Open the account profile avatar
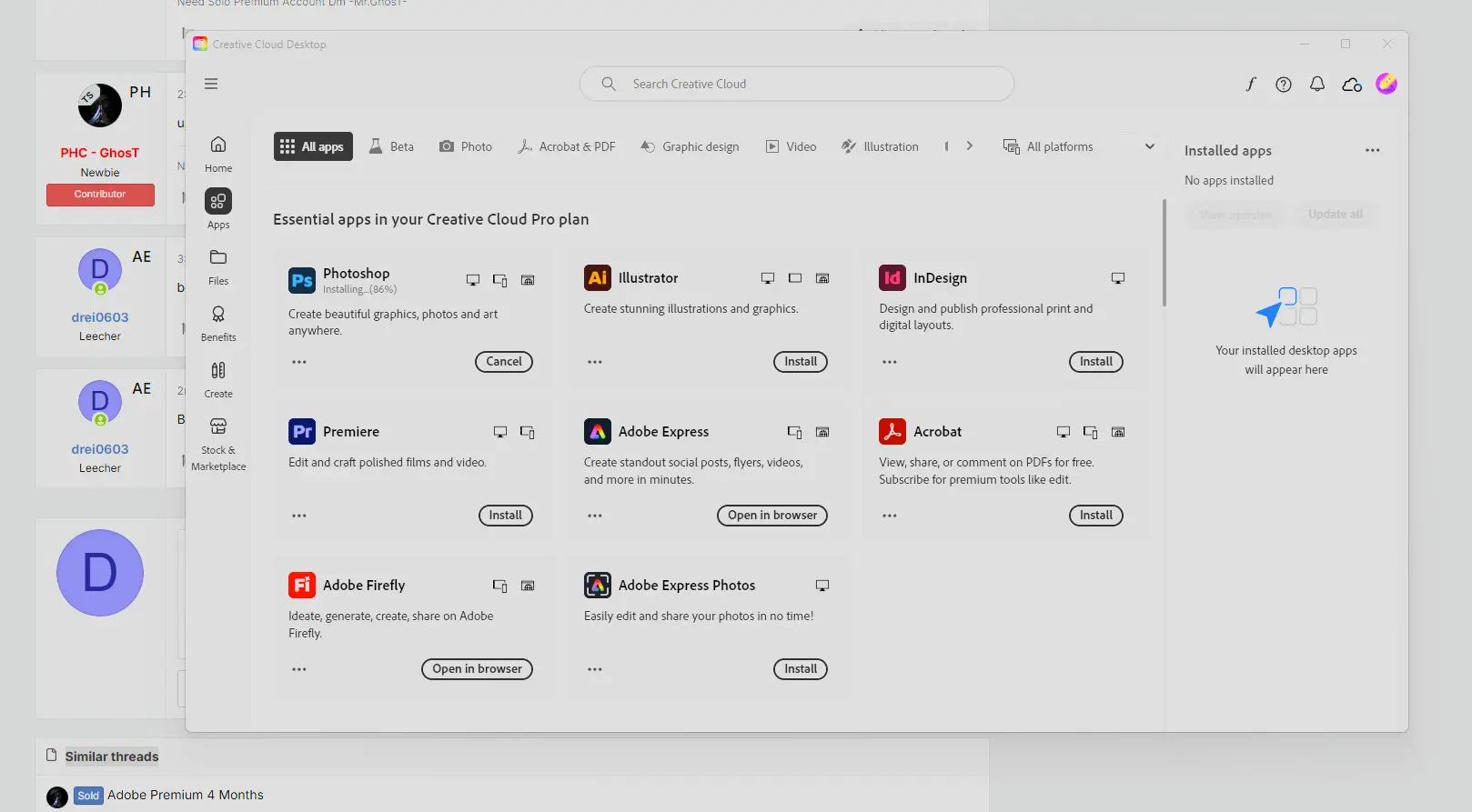1472x812 pixels. (1386, 84)
